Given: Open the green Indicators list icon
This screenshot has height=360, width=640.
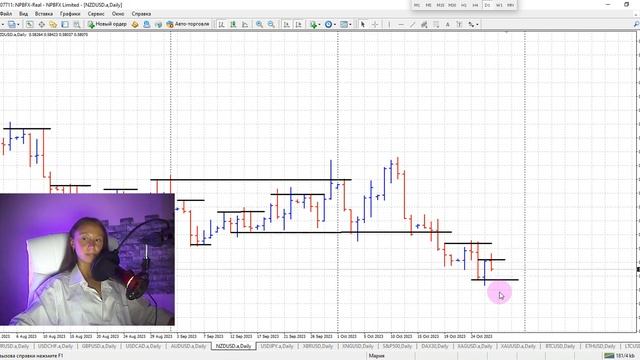Looking at the screenshot, I should [x=313, y=24].
